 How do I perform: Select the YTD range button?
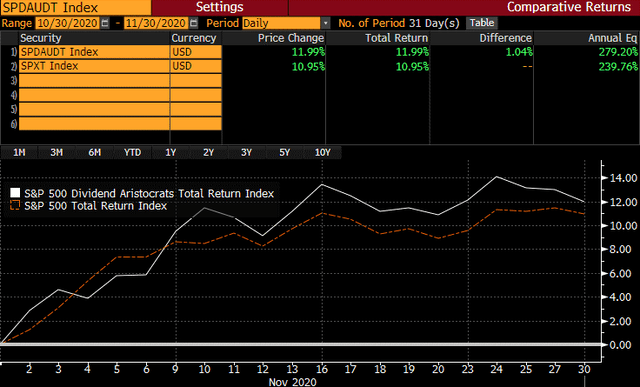pyautogui.click(x=133, y=152)
